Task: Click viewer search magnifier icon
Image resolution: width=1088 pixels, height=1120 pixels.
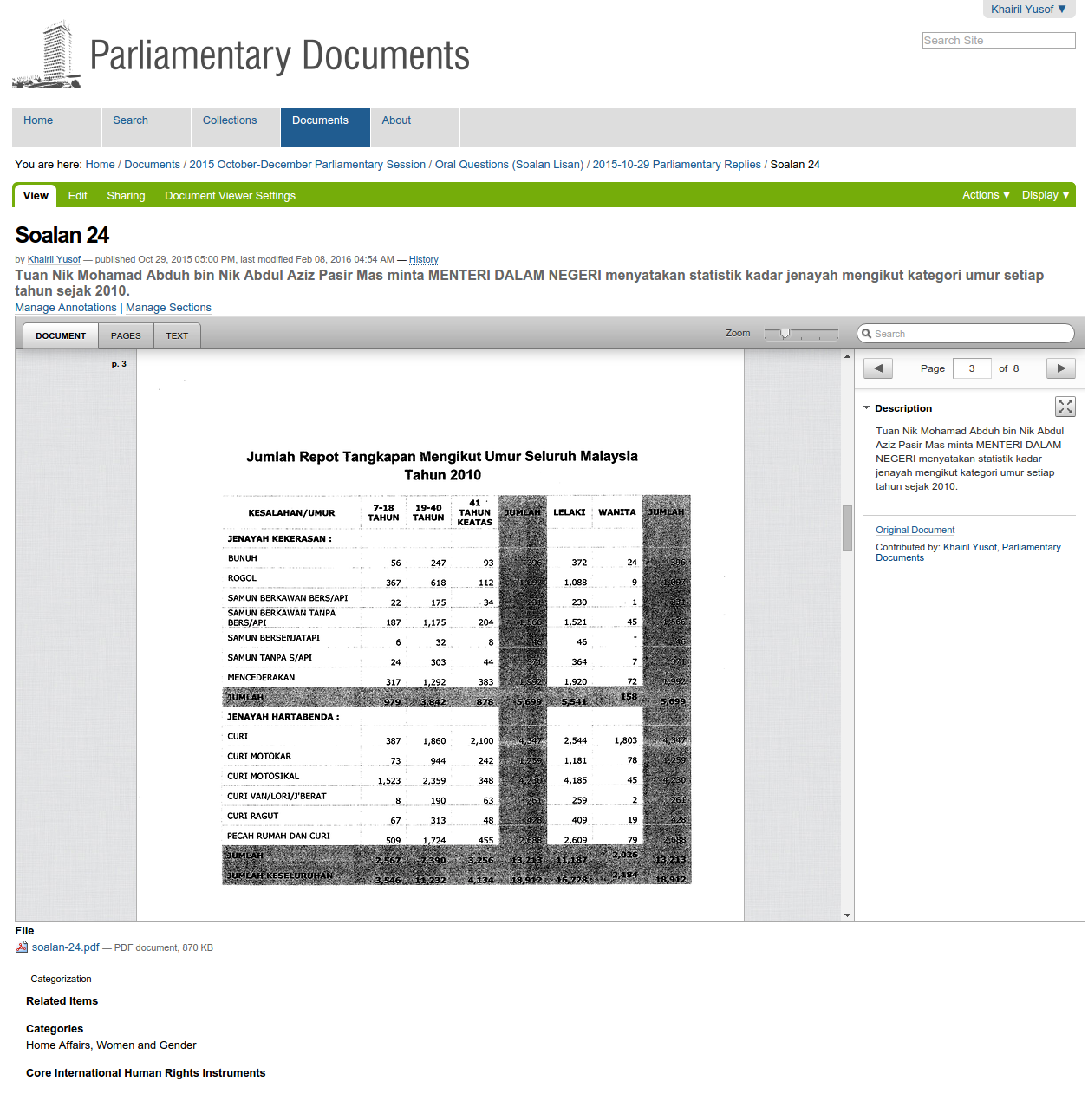Action: click(x=866, y=334)
